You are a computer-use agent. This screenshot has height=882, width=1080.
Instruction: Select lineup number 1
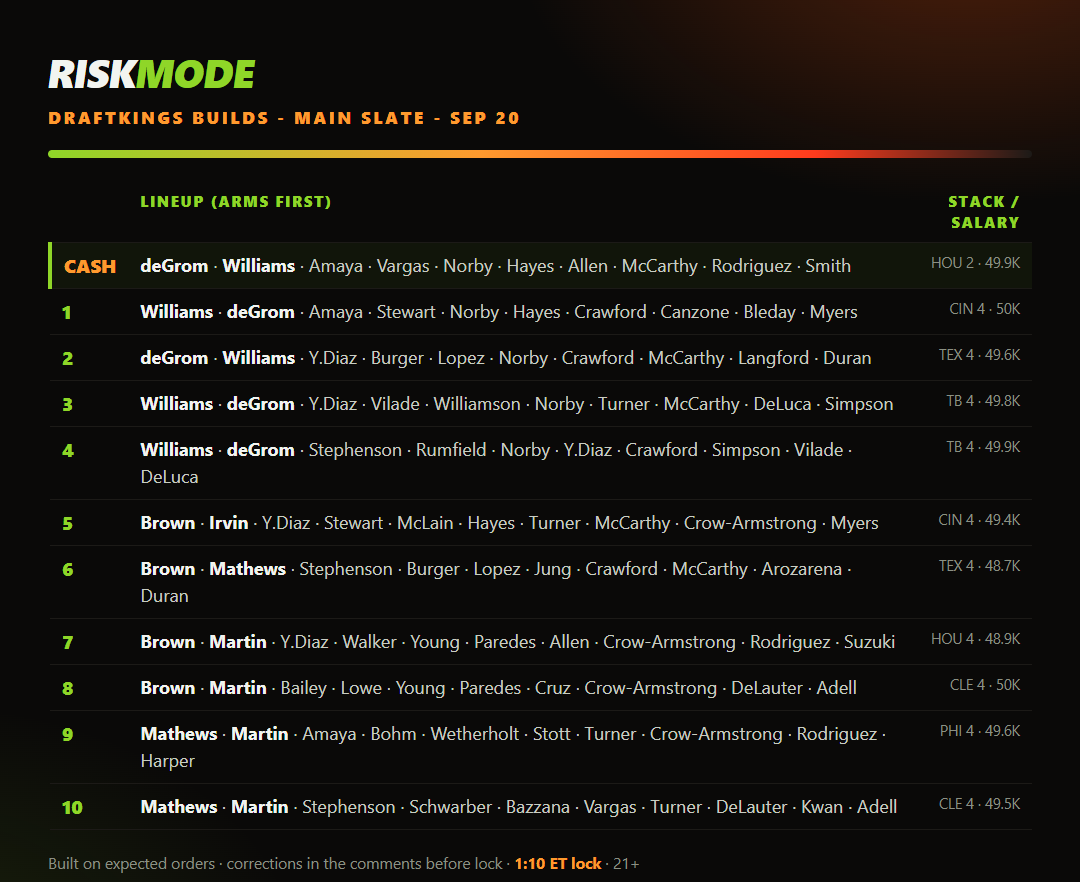67,313
